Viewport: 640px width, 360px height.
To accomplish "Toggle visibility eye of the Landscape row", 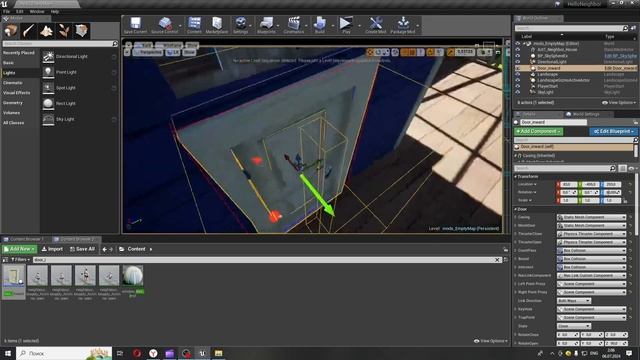I will 518,74.
